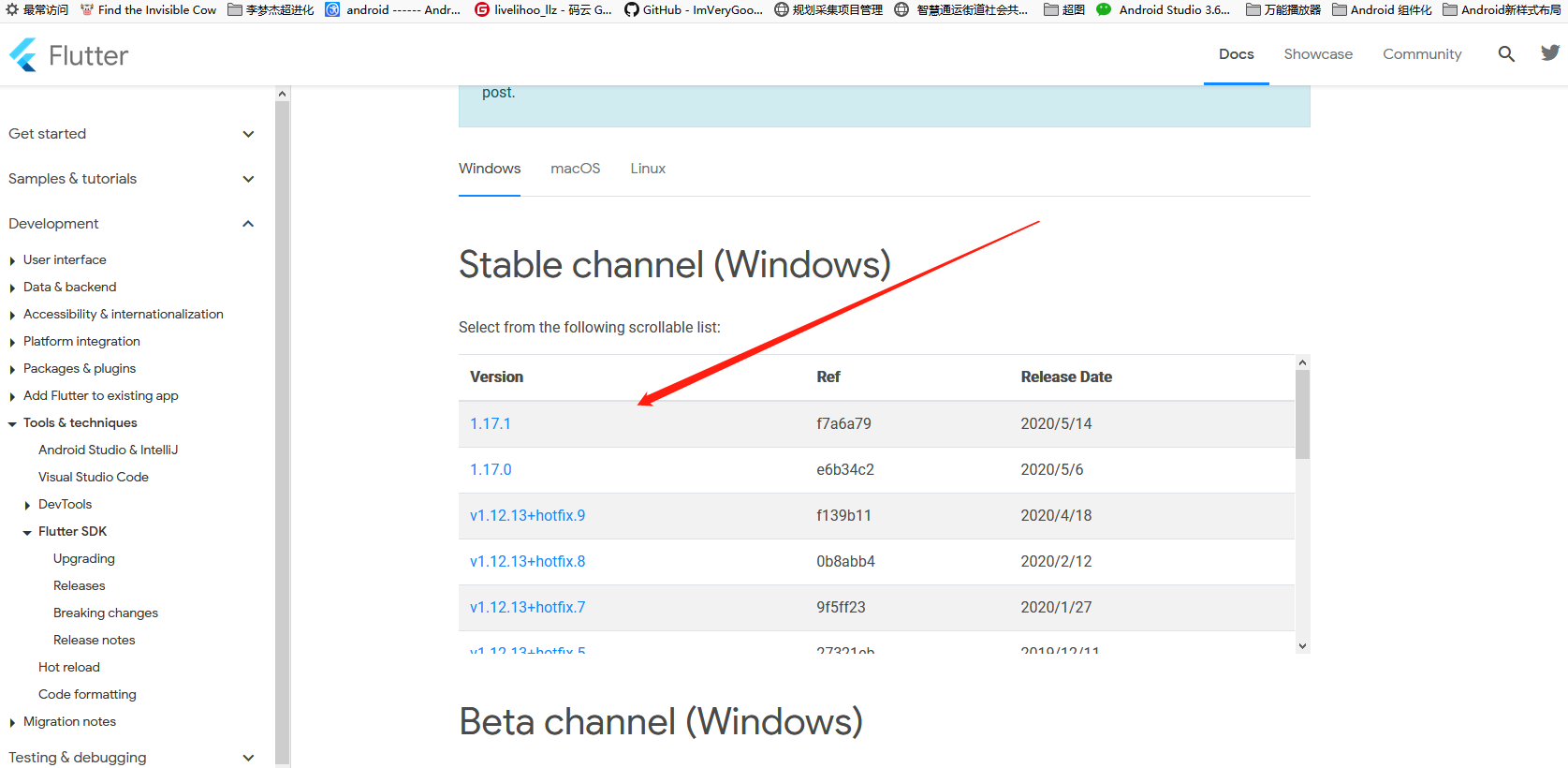Click the releases table scroll-up arrow
The width and height of the screenshot is (1568, 768).
pos(1302,362)
